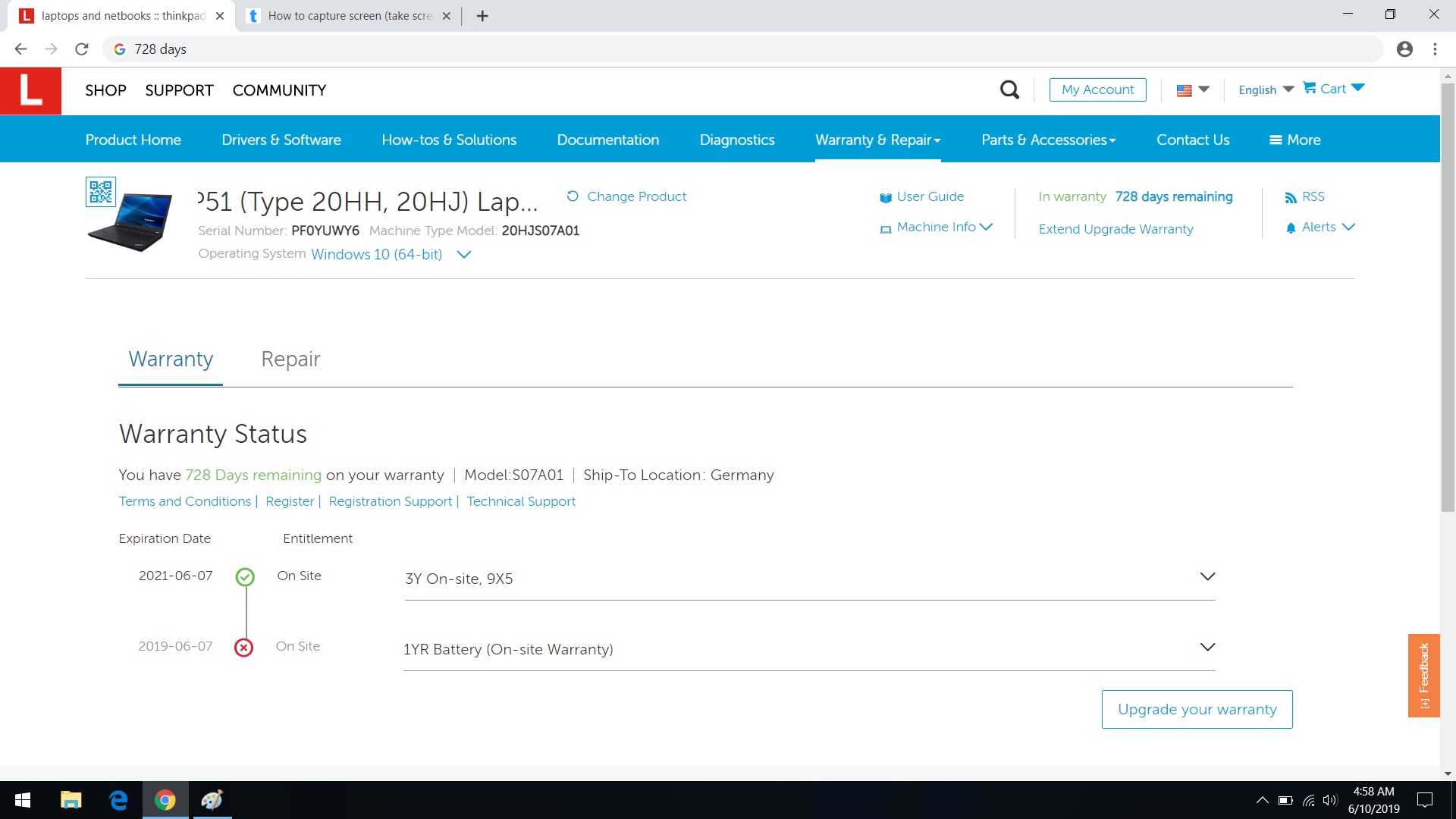Screen dimensions: 1456x819
Task: Open the shopping Cart icon
Action: (x=1310, y=88)
